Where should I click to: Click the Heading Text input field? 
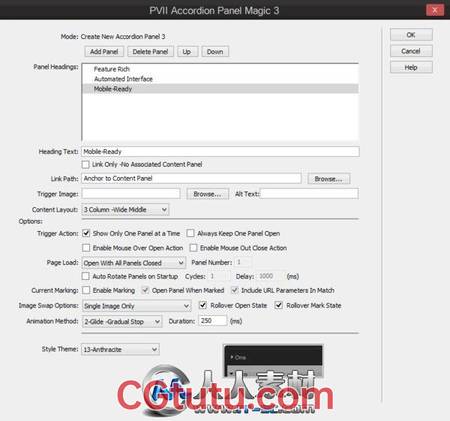pos(220,151)
